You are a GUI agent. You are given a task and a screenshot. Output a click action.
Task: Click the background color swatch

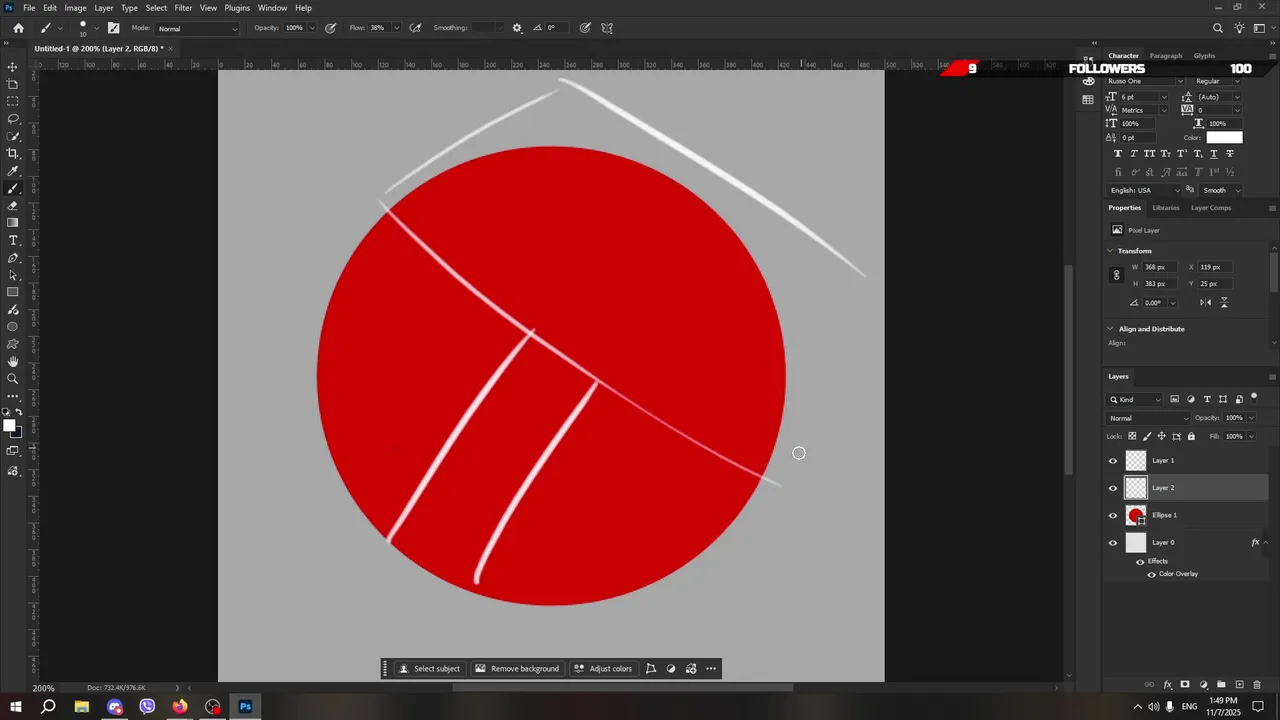[16, 433]
